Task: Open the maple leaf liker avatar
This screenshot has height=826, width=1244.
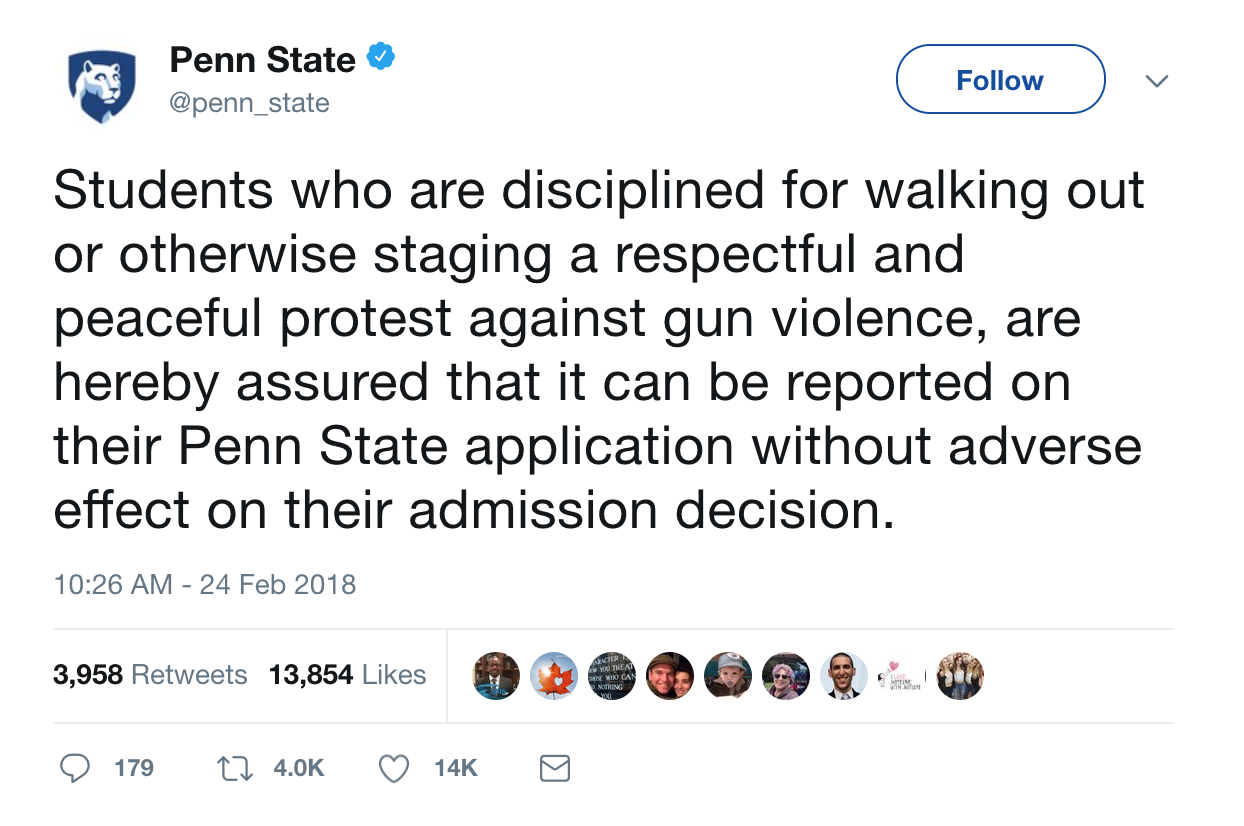Action: (553, 676)
